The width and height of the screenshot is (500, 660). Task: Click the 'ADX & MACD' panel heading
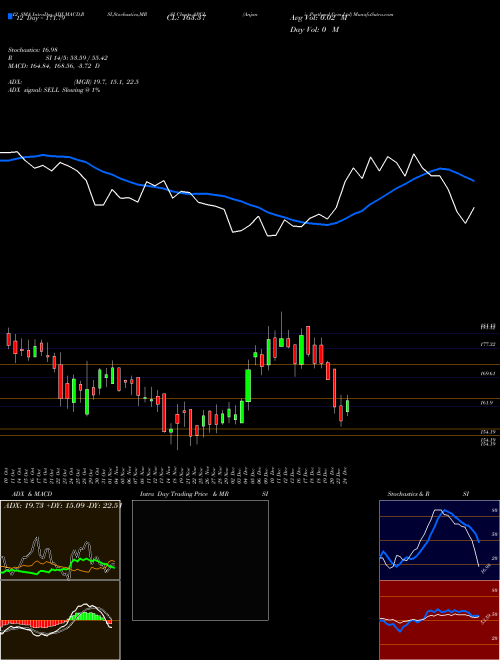[32, 494]
